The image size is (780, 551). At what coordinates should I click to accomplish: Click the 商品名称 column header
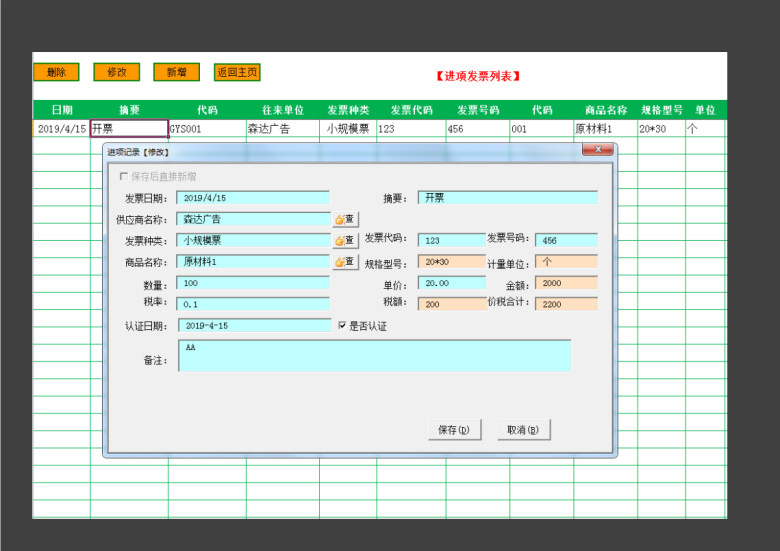pyautogui.click(x=606, y=110)
